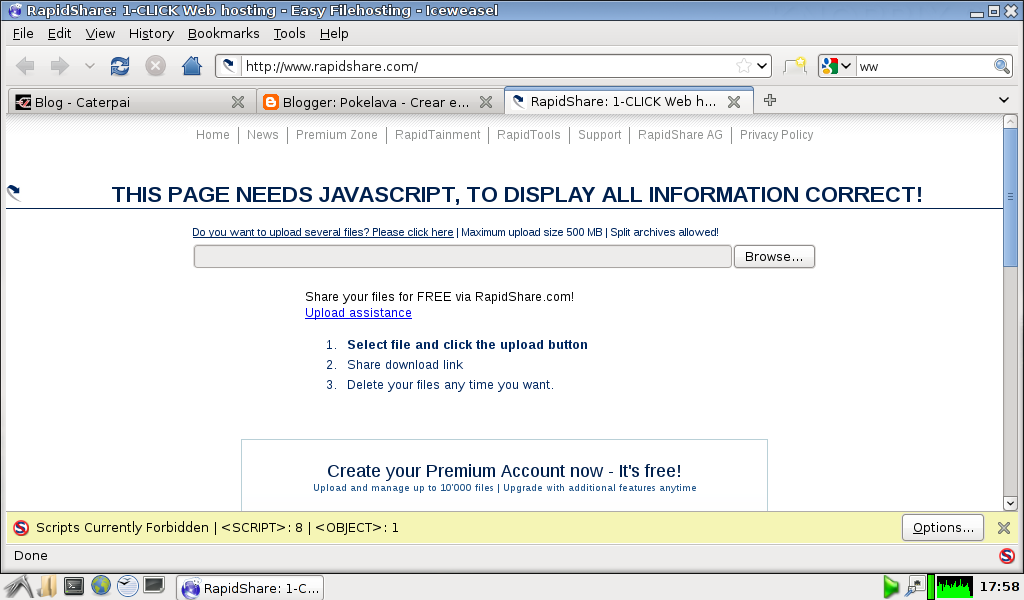Click the green CPU usage graph
The image size is (1024, 600).
click(x=955, y=587)
